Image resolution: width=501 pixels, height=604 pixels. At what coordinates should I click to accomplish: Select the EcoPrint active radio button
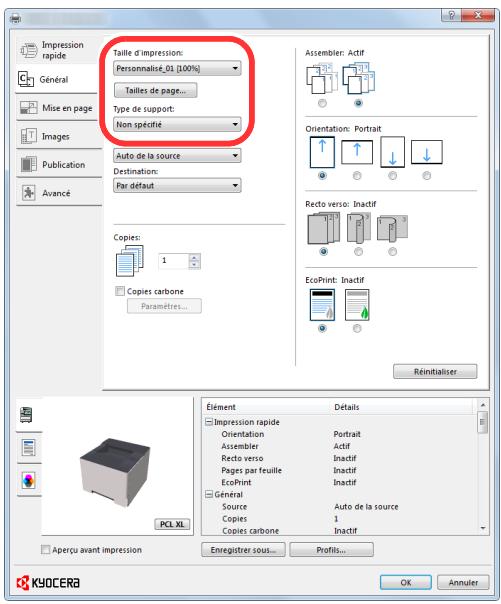(357, 328)
